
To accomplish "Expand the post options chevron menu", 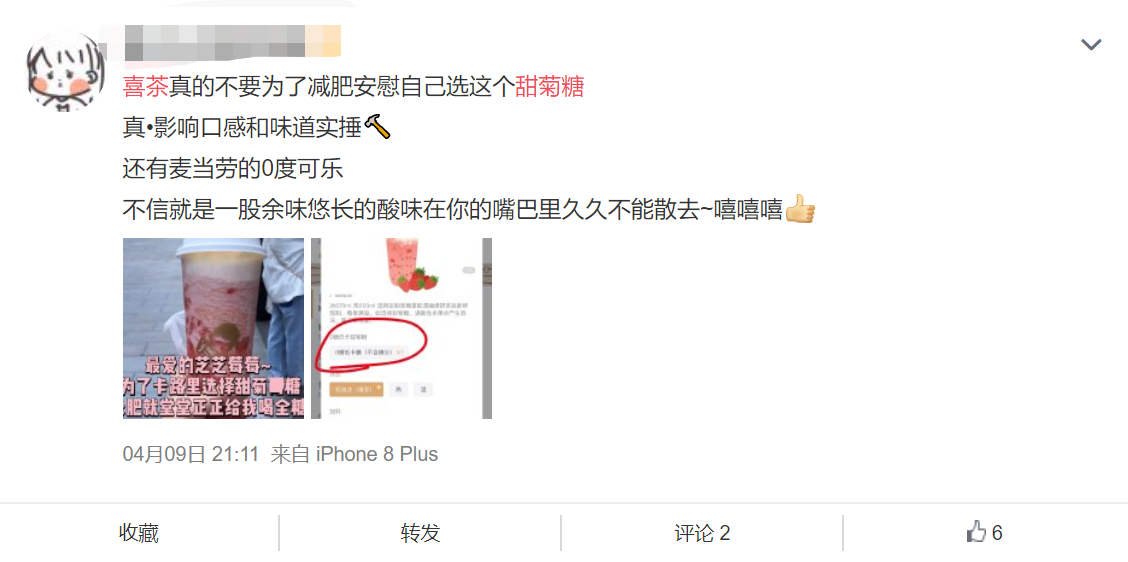I will tap(1091, 45).
